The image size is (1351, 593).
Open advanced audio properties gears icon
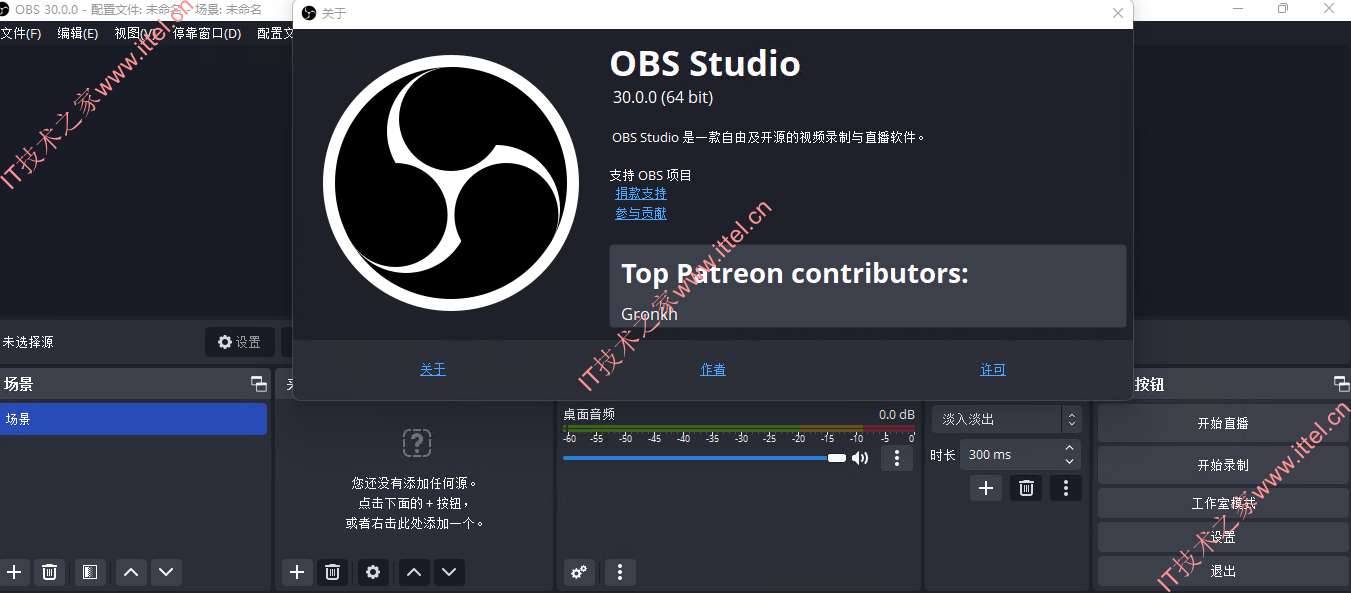point(579,572)
